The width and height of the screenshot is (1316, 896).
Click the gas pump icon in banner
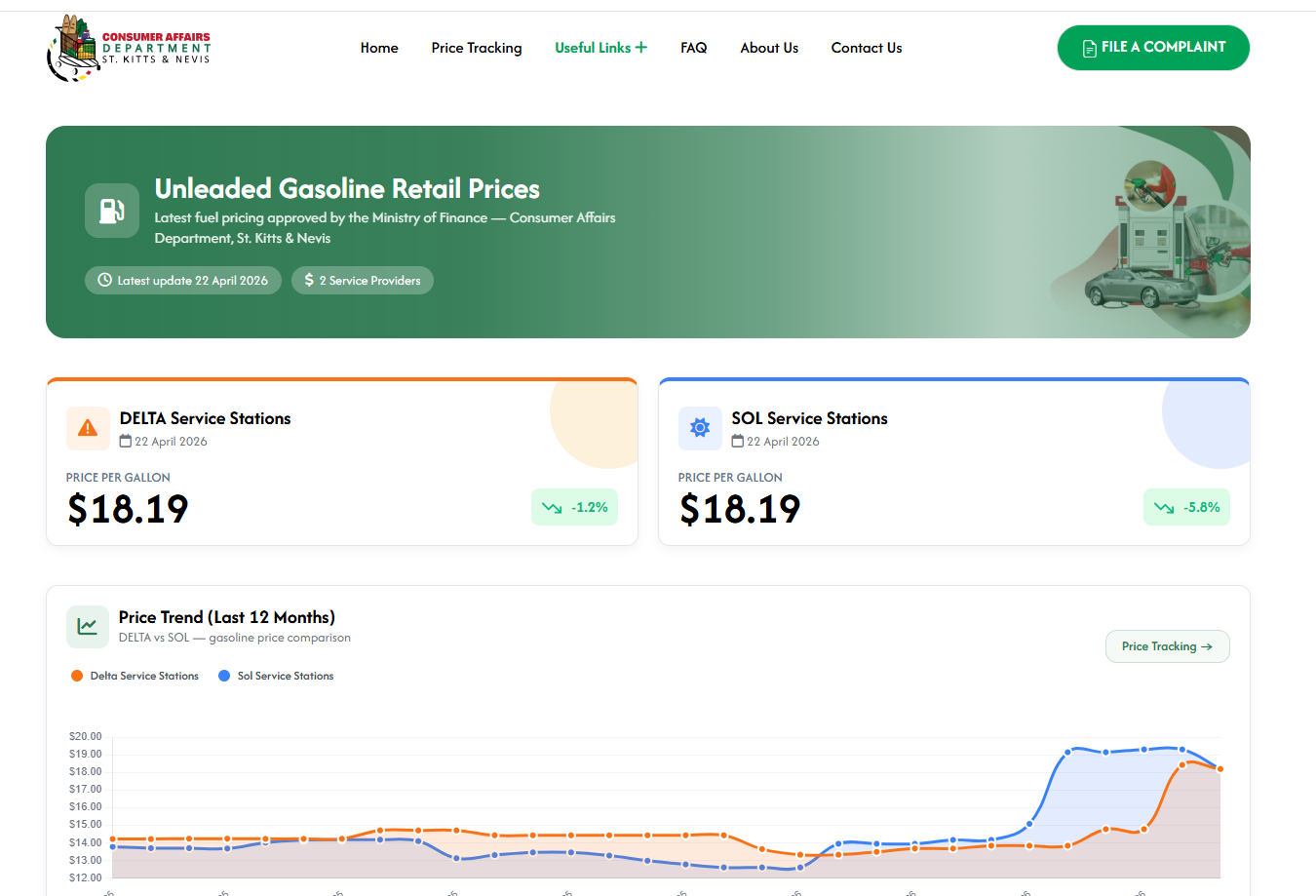(112, 211)
